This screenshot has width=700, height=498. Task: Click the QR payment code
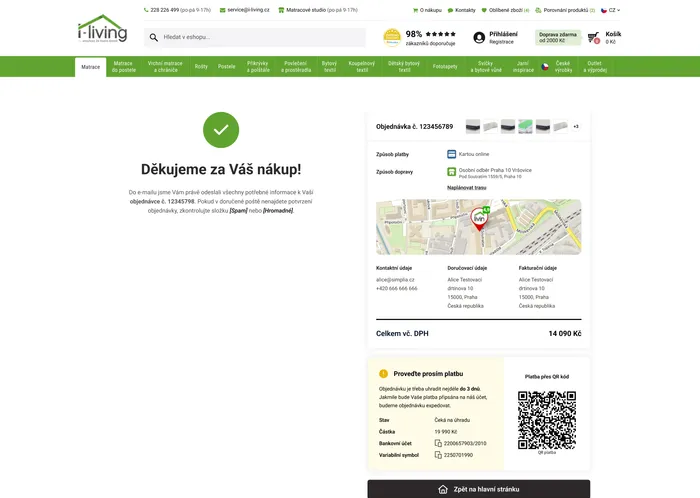547,420
